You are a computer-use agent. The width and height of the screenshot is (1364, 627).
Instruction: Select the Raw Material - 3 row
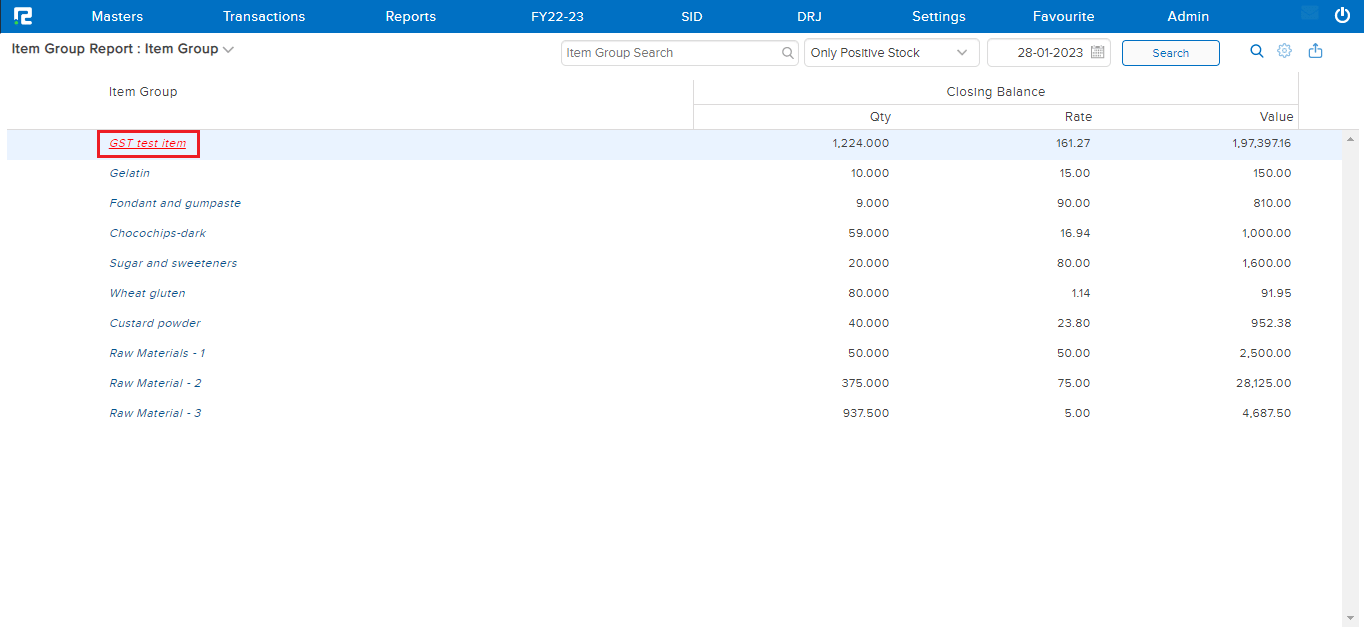point(155,412)
